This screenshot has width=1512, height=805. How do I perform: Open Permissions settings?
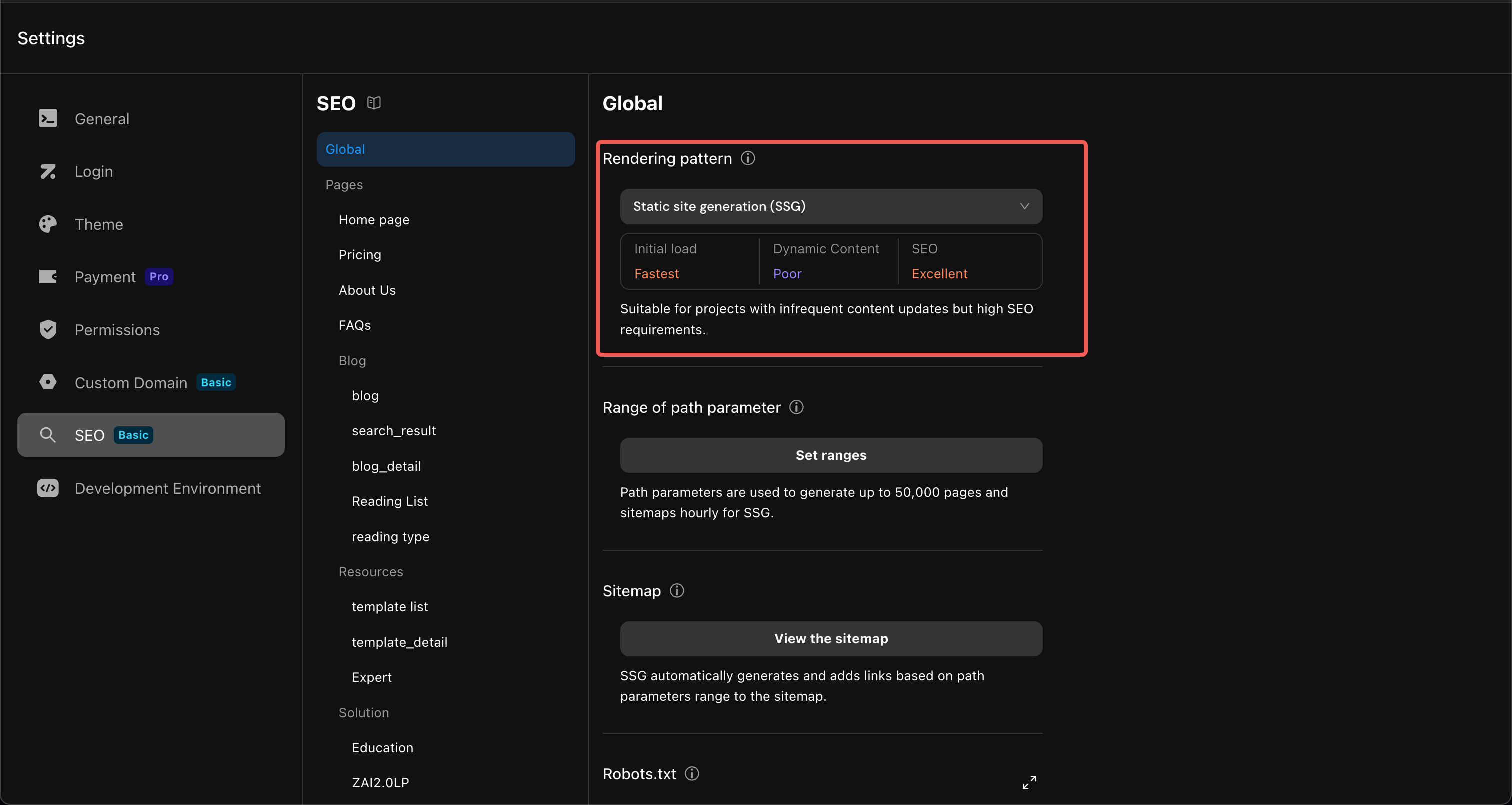(151, 329)
